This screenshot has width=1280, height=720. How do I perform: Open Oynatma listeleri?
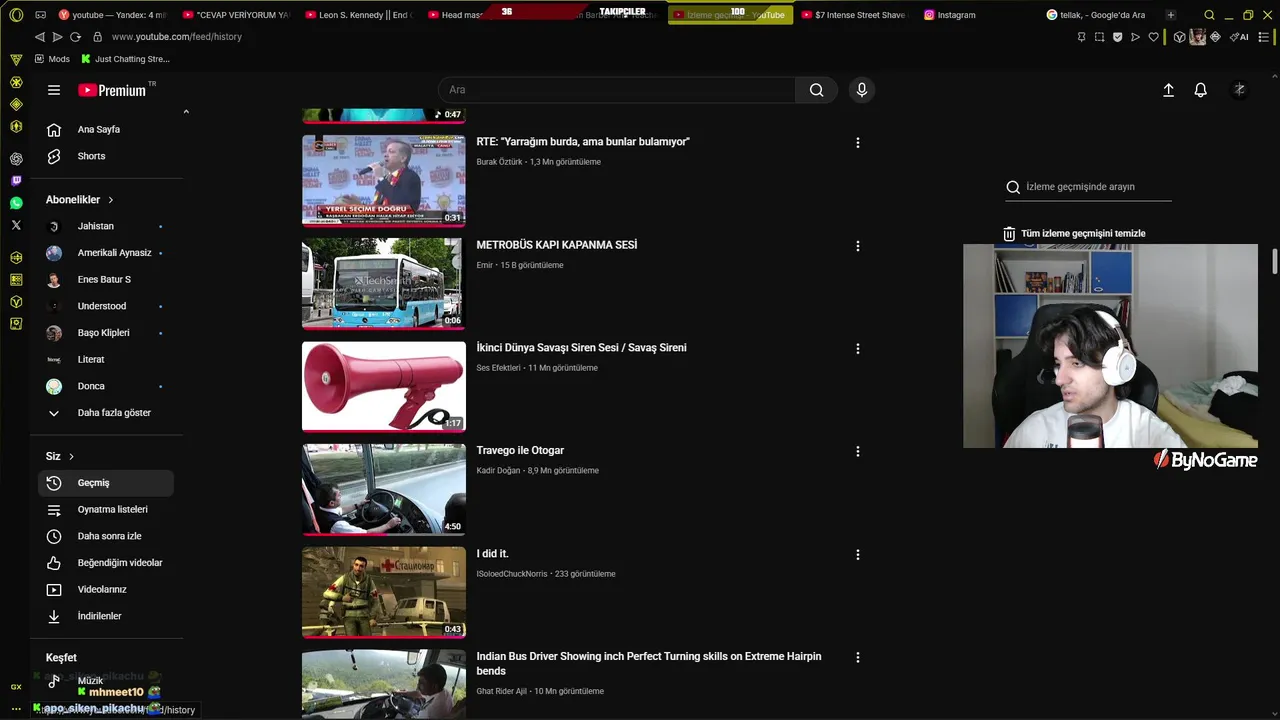106,510
